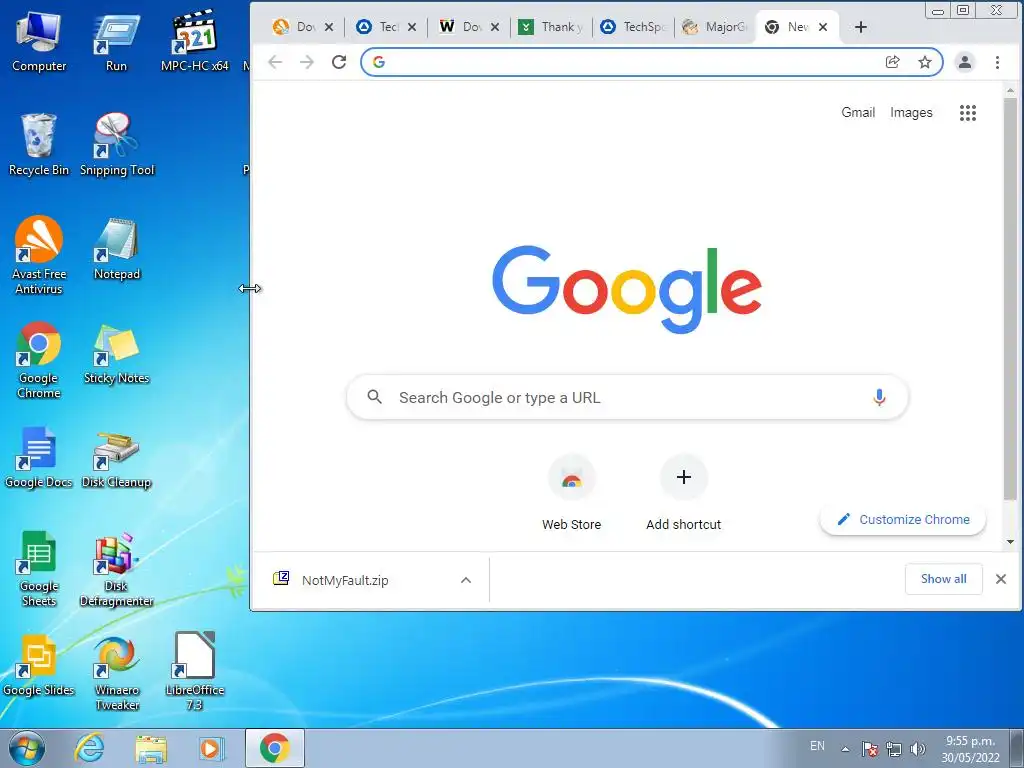
Task: Click the Search Google or type a URL box
Action: tap(627, 397)
